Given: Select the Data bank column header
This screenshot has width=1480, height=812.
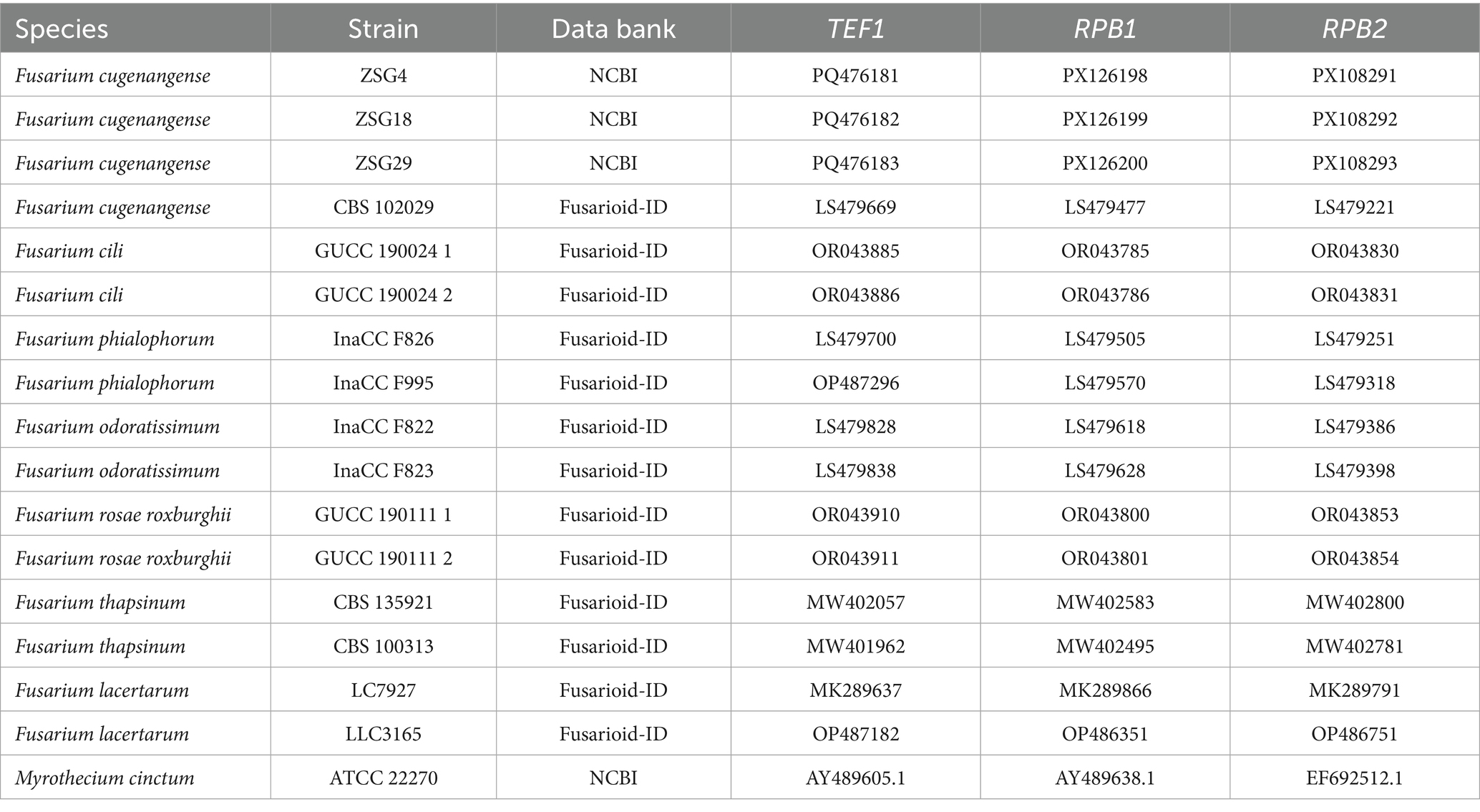Looking at the screenshot, I should [x=613, y=29].
